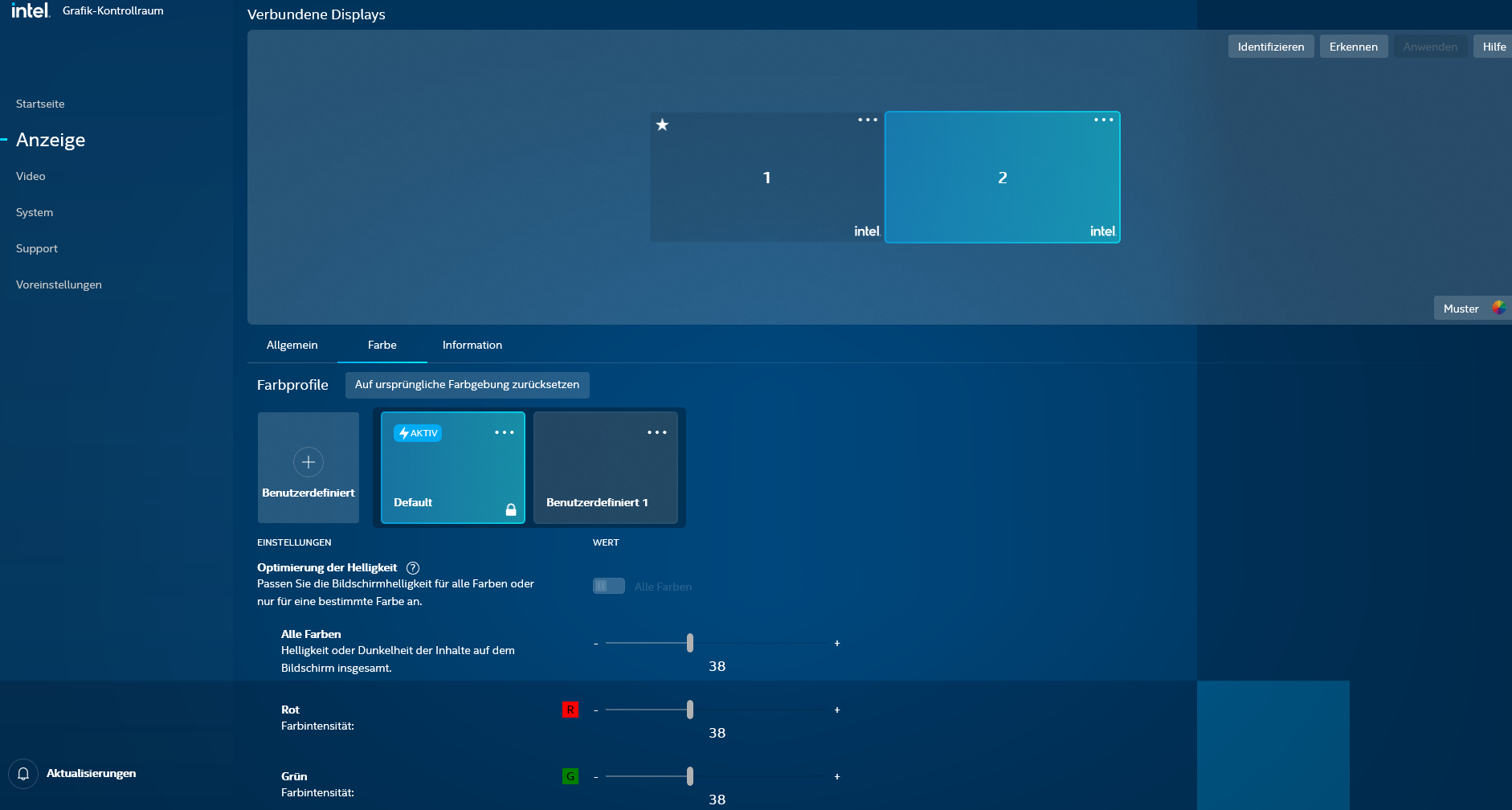Select display 1 thumbnail
The height and width of the screenshot is (810, 1512).
pos(766,177)
